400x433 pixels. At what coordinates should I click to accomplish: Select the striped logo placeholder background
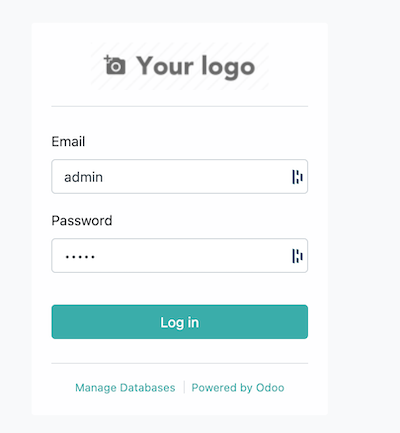180,66
